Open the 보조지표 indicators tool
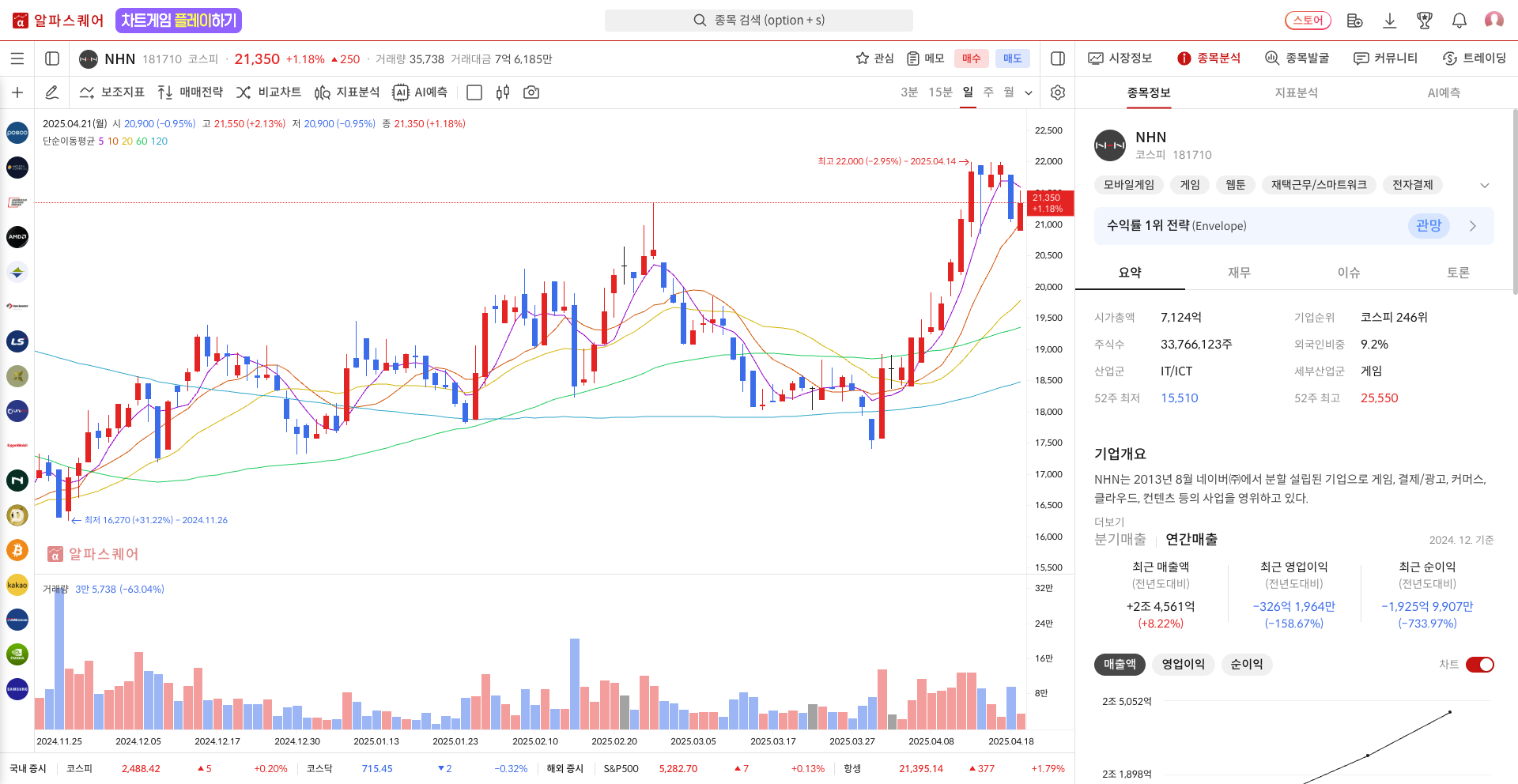The height and width of the screenshot is (784, 1518). click(112, 92)
